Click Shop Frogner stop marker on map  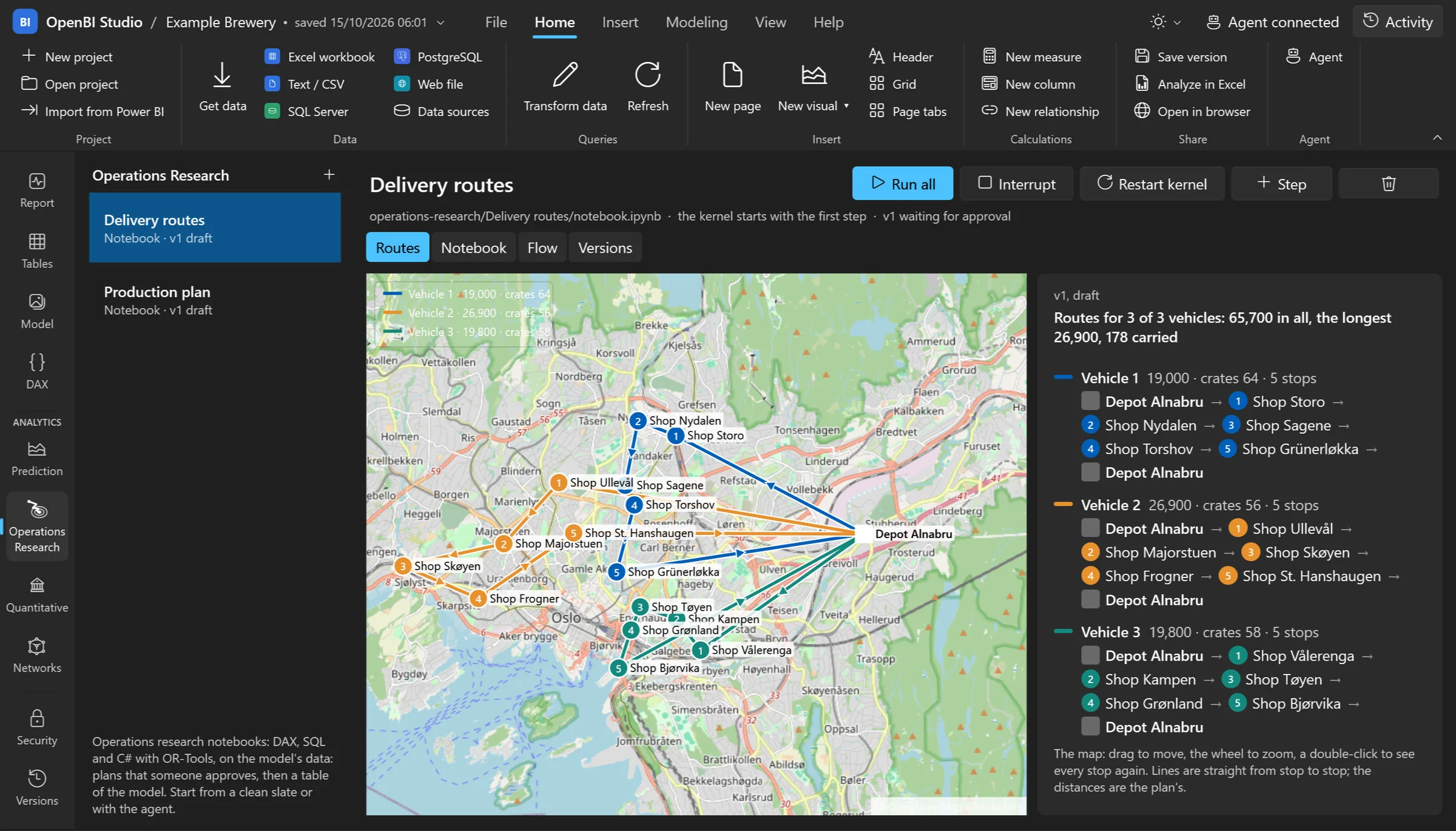point(478,599)
